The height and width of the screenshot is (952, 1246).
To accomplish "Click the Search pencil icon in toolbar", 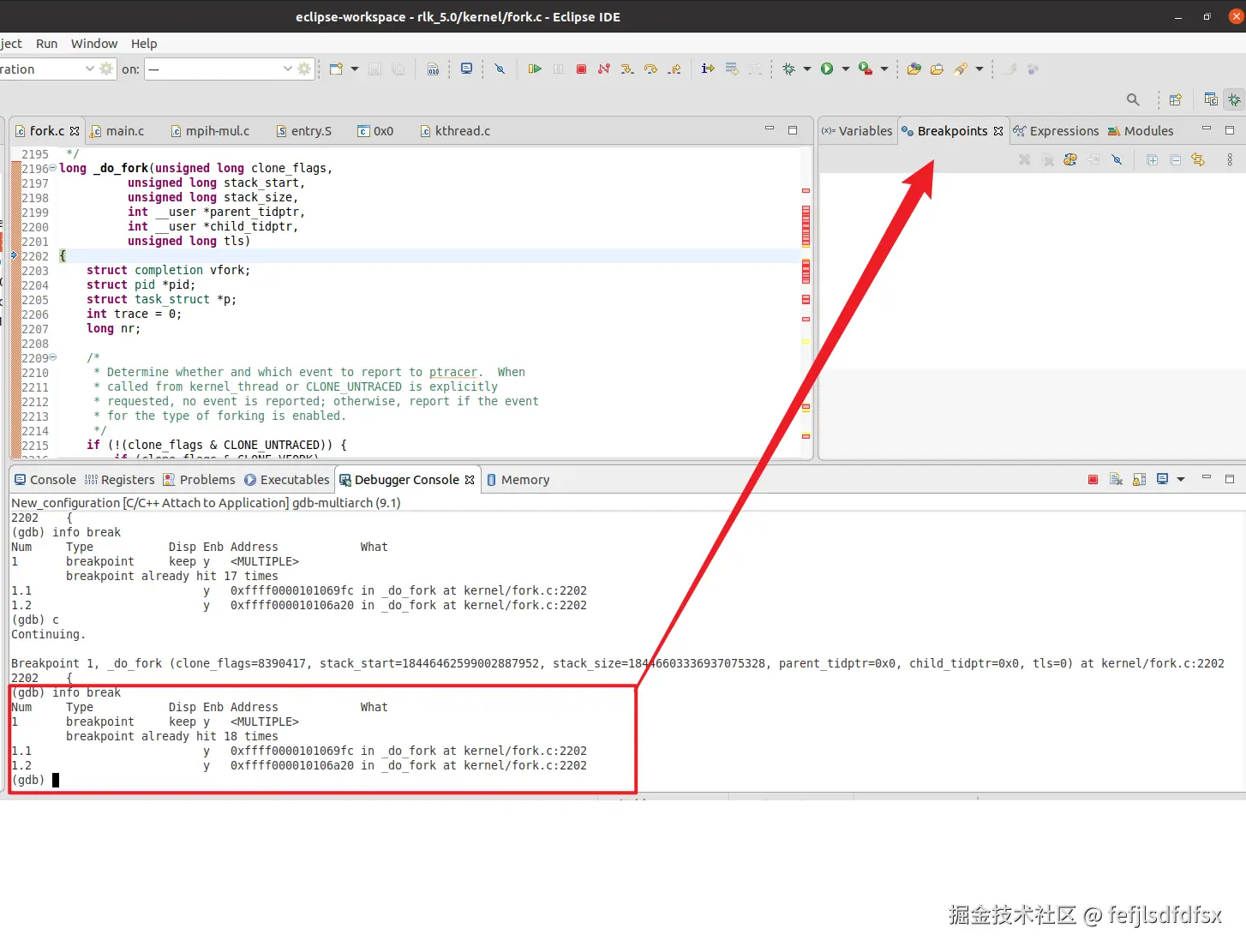I will (961, 69).
